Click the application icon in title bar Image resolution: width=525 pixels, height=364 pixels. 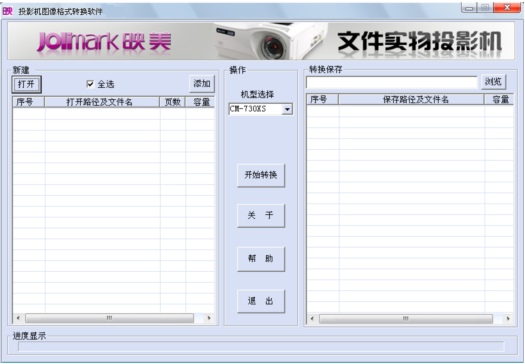coord(7,11)
